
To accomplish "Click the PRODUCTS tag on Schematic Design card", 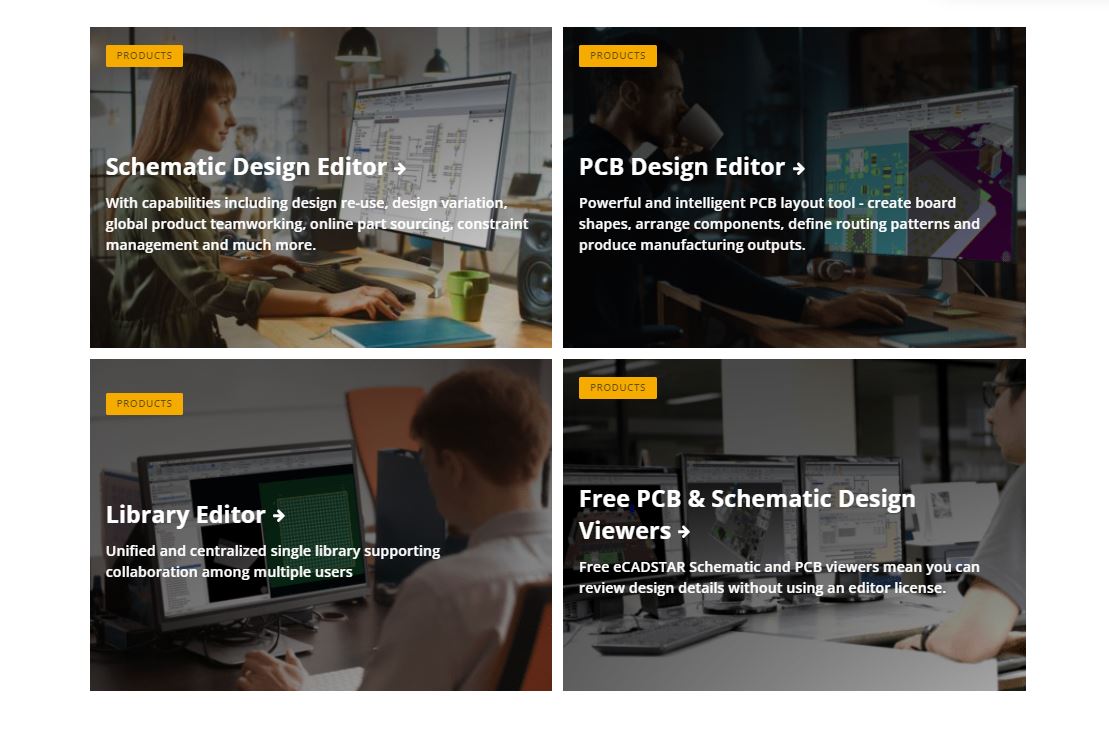I will (x=144, y=56).
